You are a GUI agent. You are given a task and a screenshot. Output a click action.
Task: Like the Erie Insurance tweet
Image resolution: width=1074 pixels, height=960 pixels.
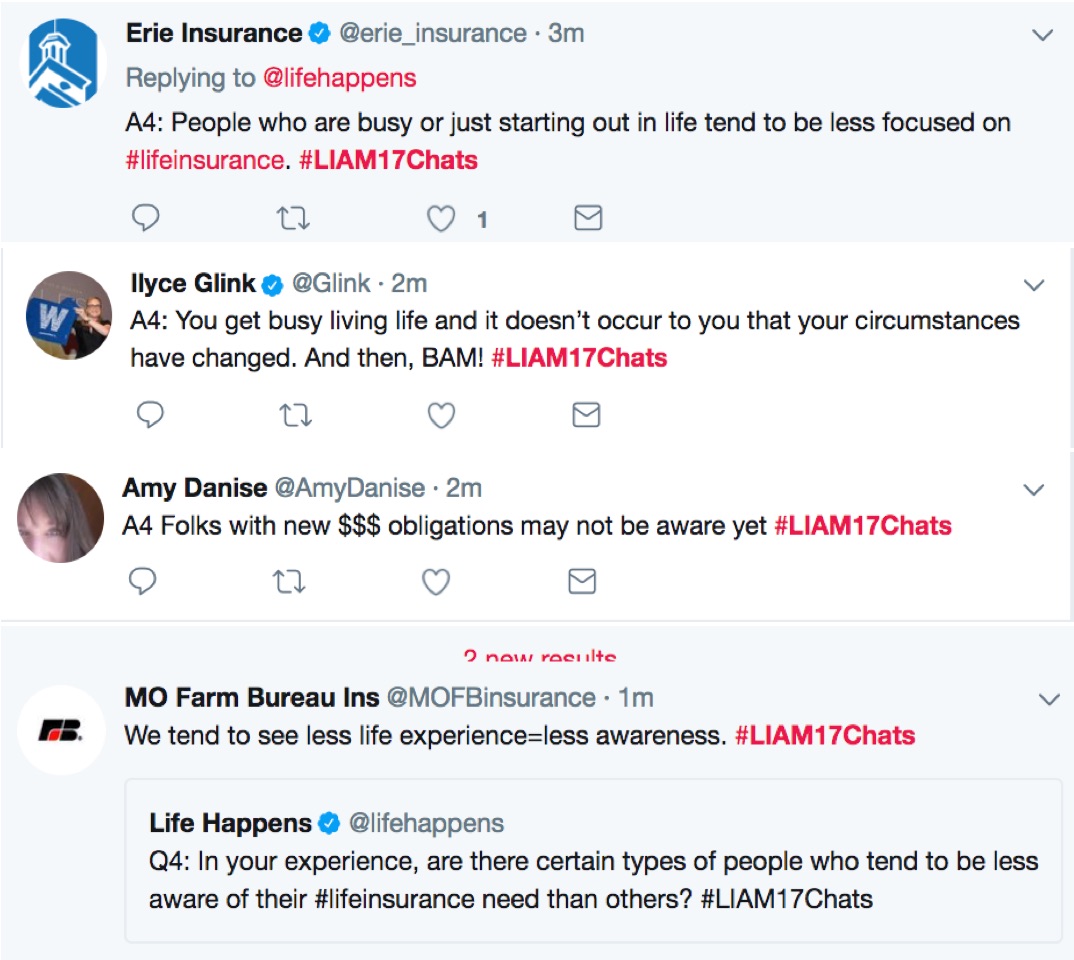441,218
